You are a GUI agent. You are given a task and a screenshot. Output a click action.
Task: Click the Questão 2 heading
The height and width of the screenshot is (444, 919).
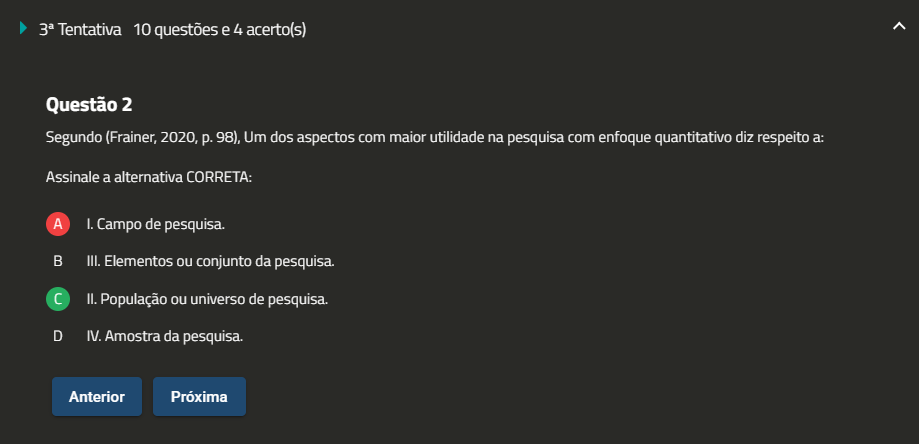[89, 104]
